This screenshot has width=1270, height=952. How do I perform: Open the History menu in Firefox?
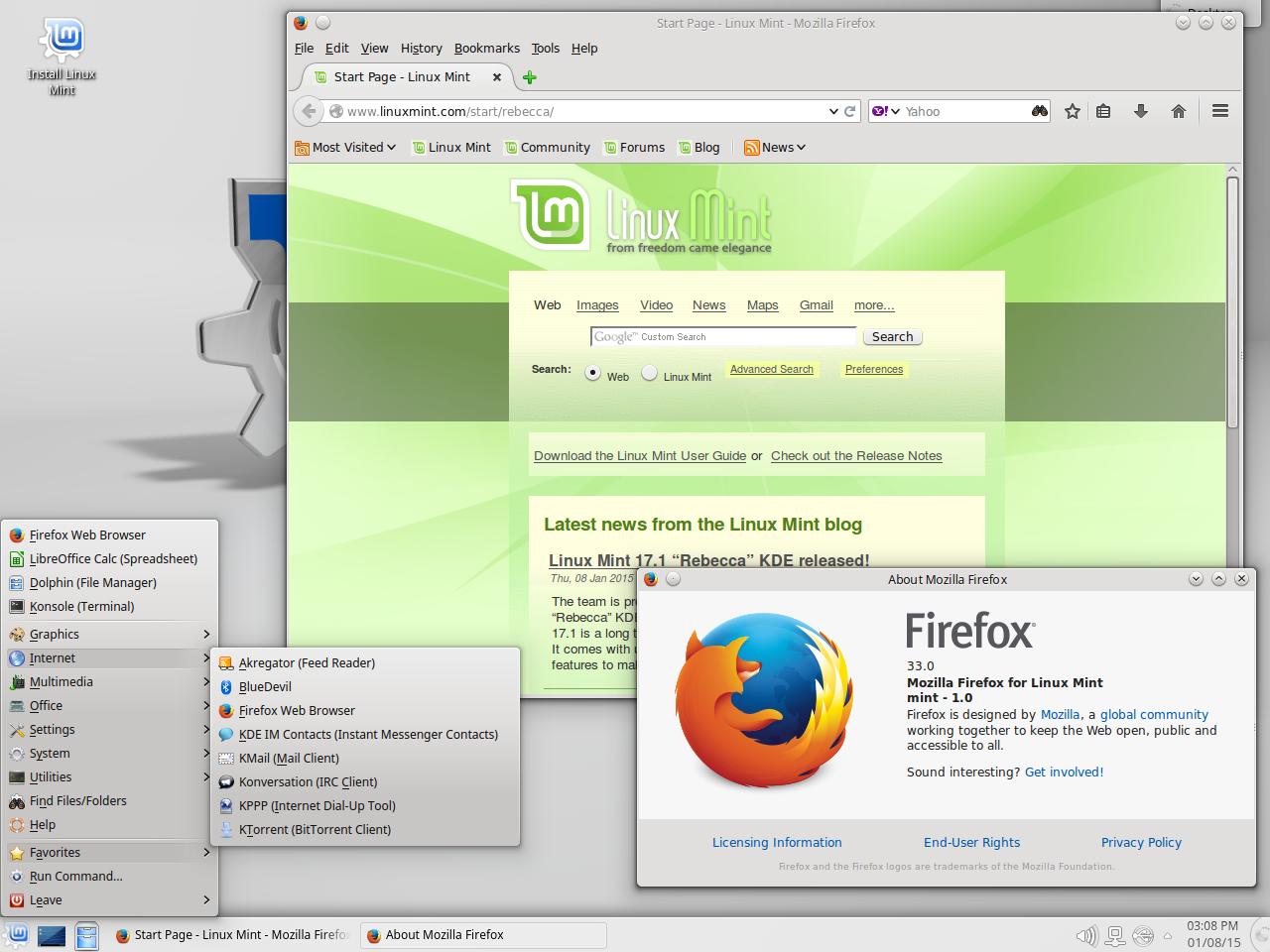(x=421, y=48)
